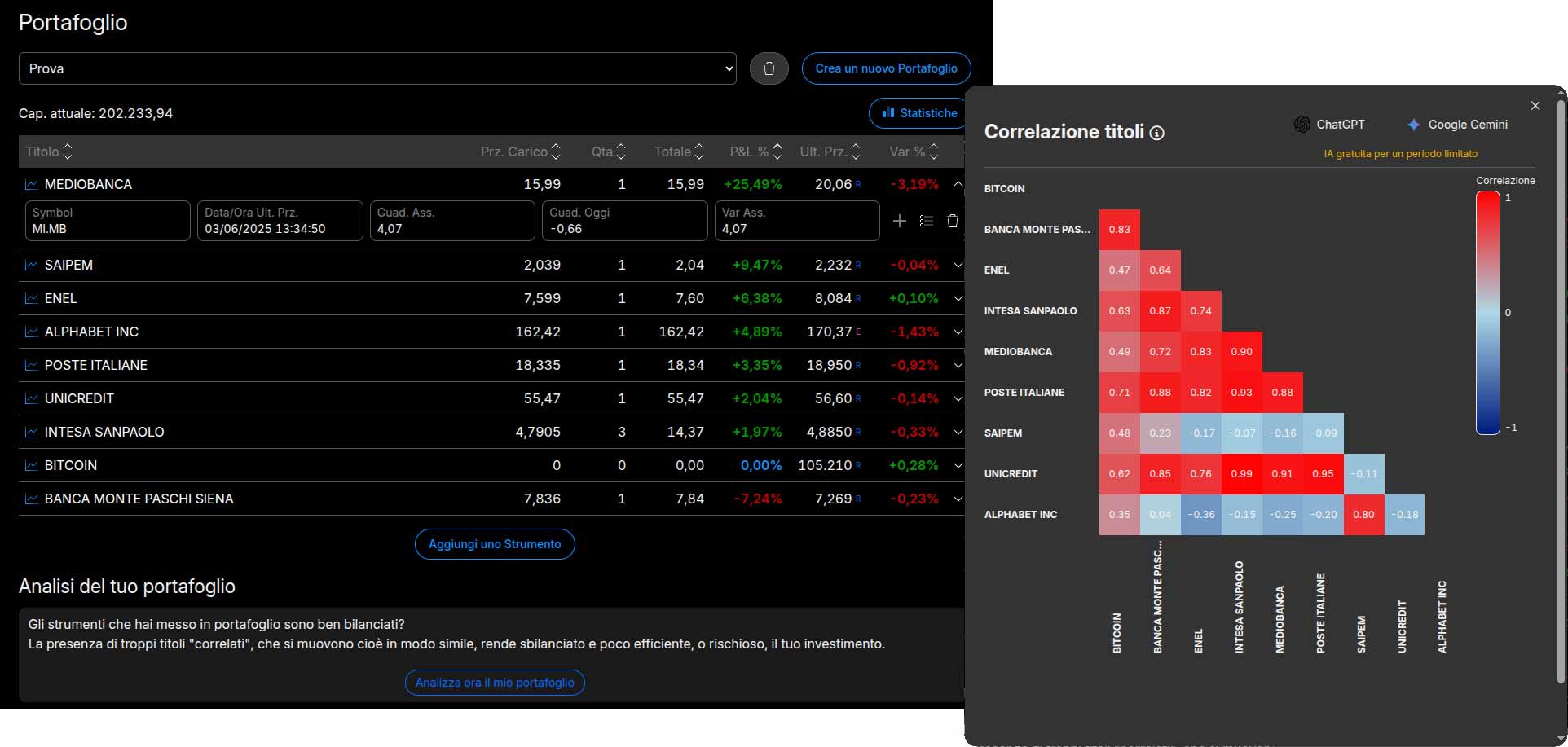Viewport: 1568px width, 747px height.
Task: Delete portfolio with trash button beside Prova
Action: (x=769, y=68)
